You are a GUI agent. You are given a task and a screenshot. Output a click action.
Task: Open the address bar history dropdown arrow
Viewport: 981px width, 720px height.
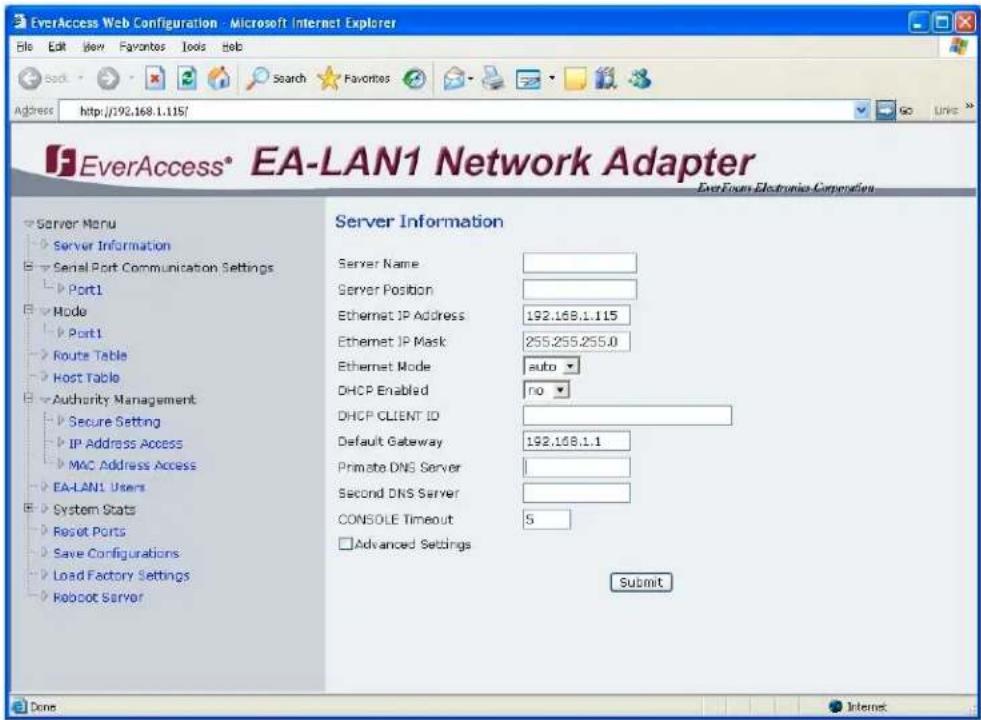coord(862,111)
